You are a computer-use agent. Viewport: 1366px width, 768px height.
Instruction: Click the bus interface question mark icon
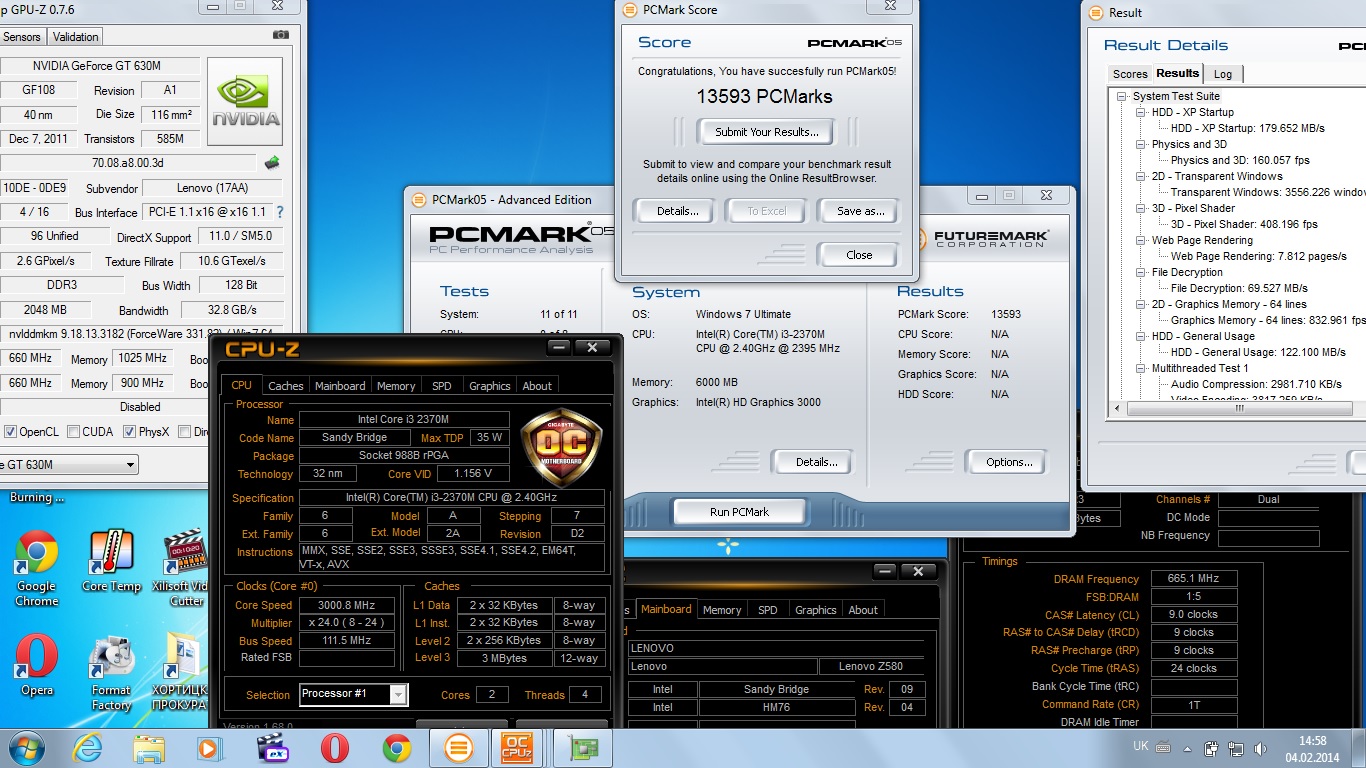tap(280, 212)
